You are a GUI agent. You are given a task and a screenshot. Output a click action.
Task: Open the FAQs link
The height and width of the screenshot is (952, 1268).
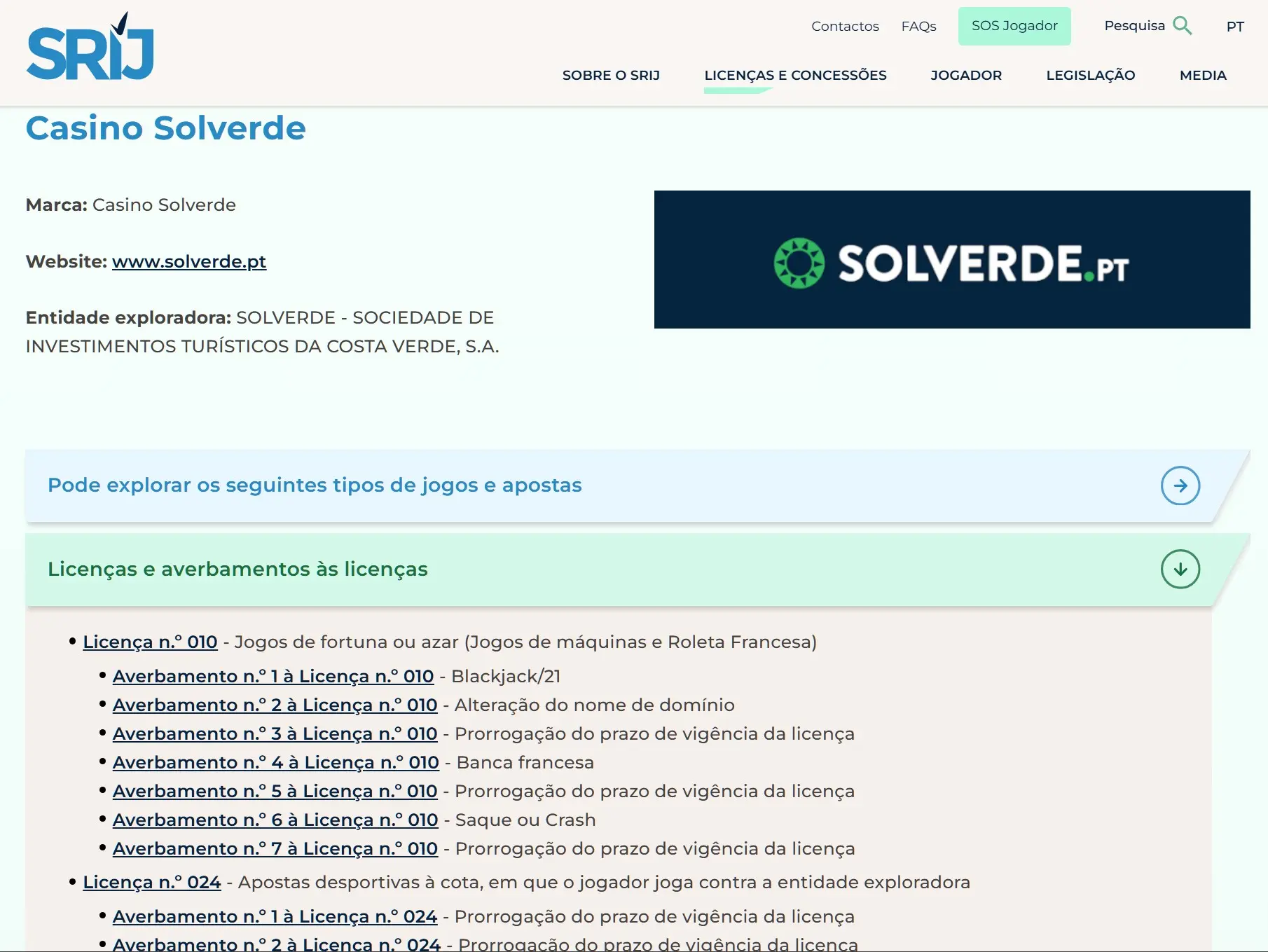click(x=918, y=26)
